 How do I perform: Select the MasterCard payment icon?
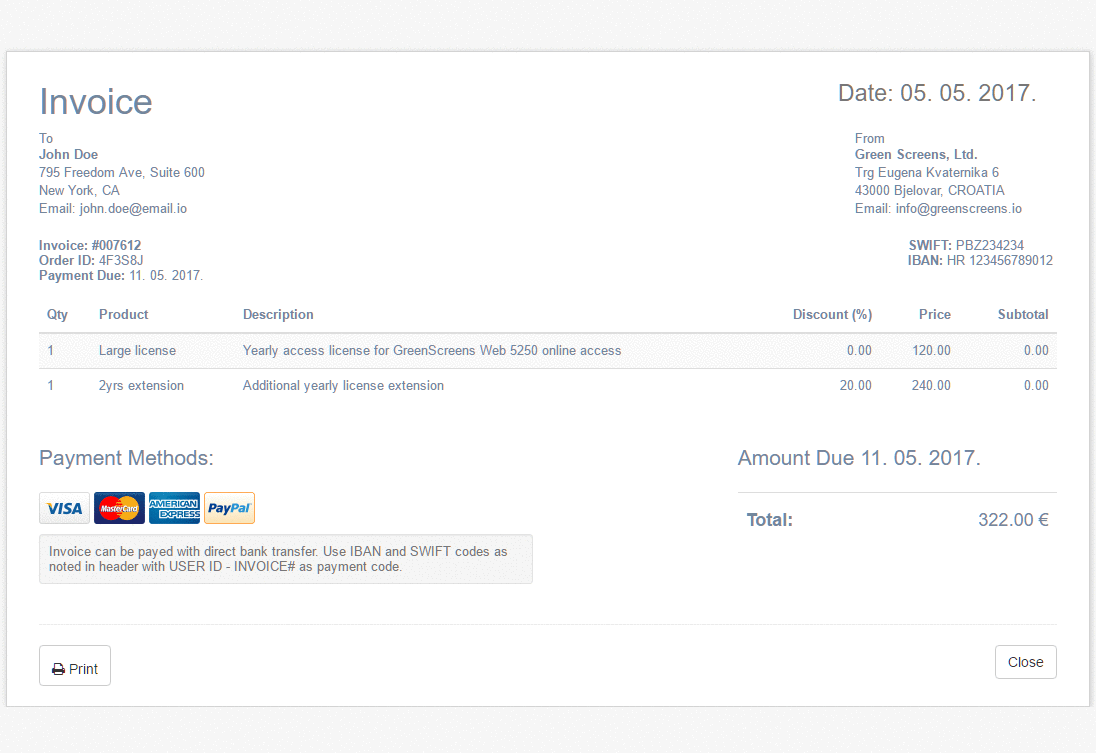[119, 508]
